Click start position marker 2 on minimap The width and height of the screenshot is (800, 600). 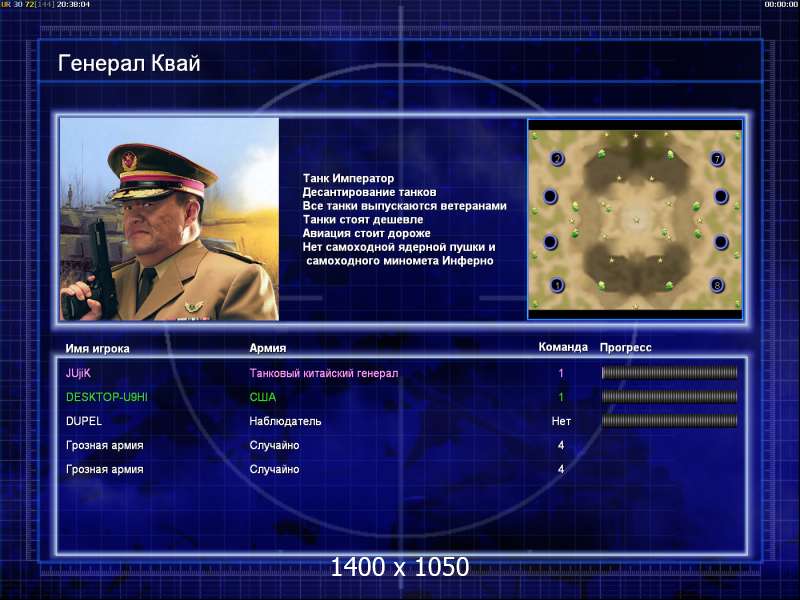click(x=557, y=159)
